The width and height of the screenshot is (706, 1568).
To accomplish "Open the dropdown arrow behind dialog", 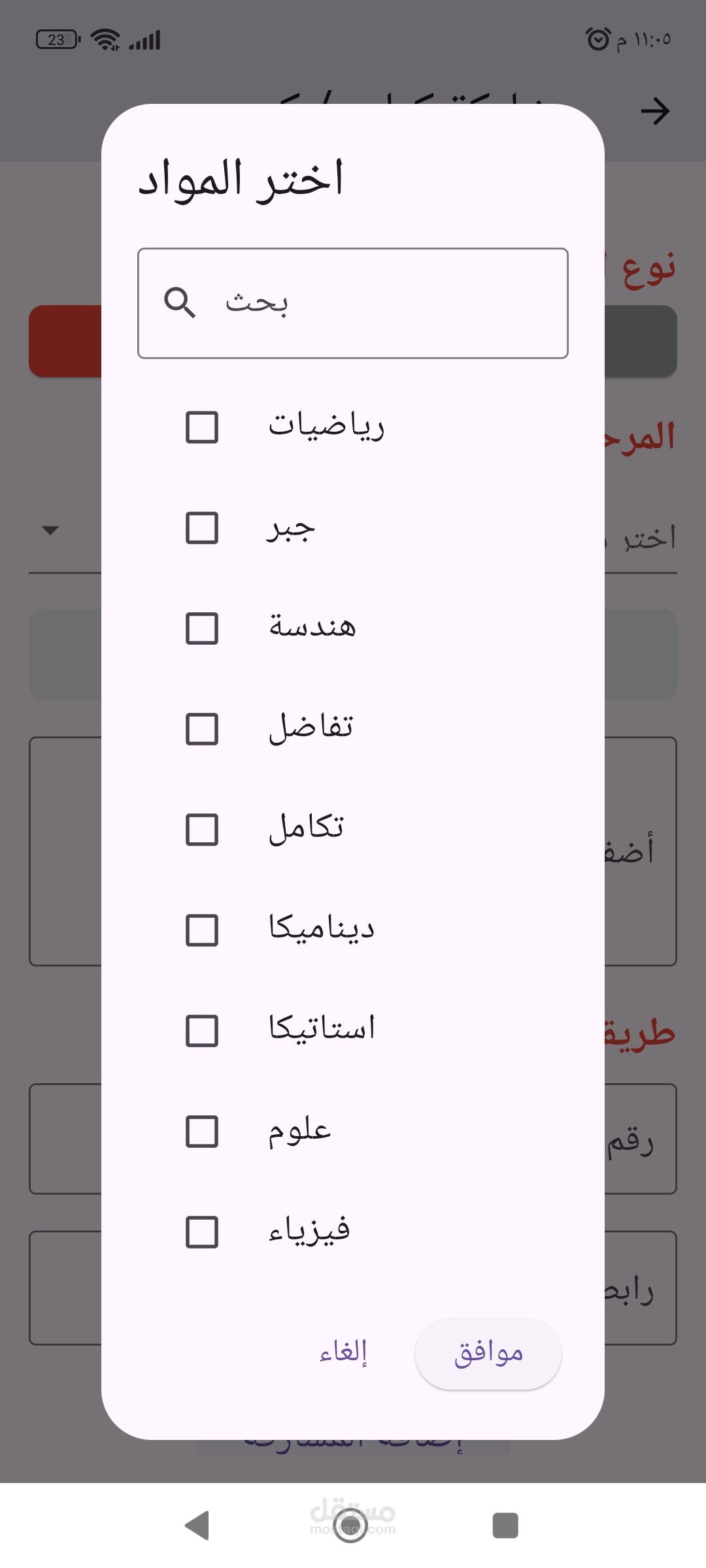I will (50, 530).
